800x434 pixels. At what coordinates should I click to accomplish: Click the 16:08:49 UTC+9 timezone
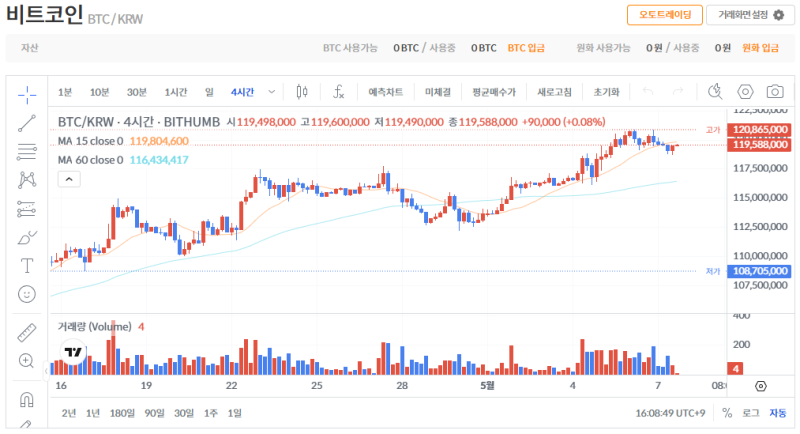click(670, 413)
